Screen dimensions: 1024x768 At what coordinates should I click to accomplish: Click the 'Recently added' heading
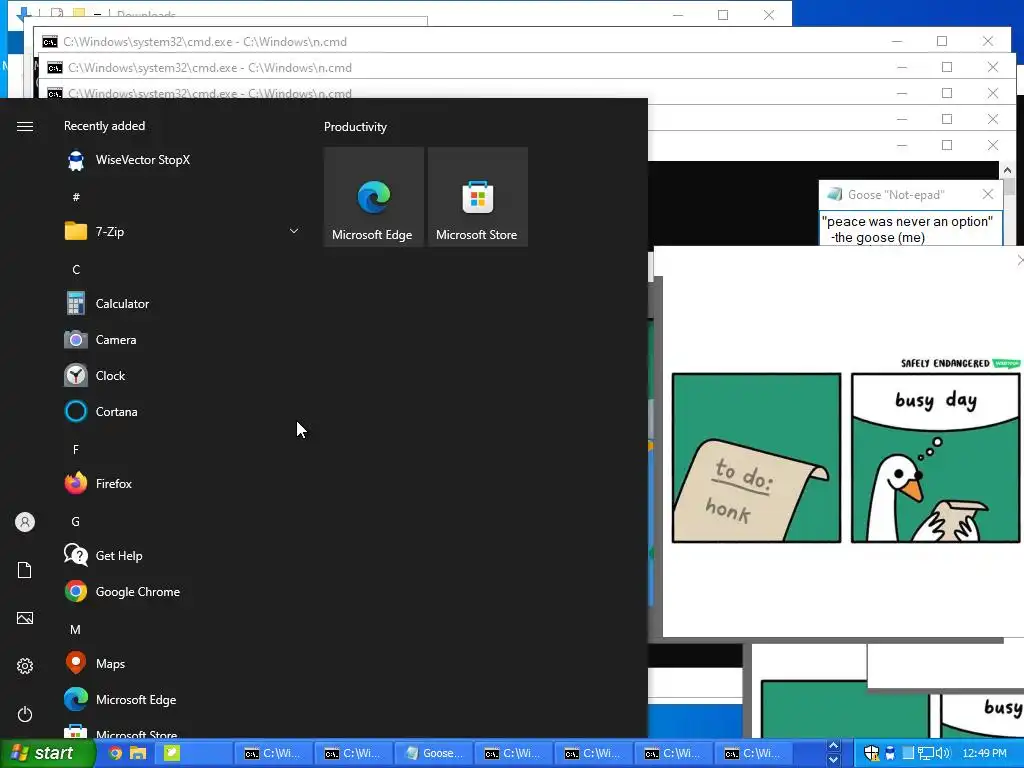tap(104, 126)
